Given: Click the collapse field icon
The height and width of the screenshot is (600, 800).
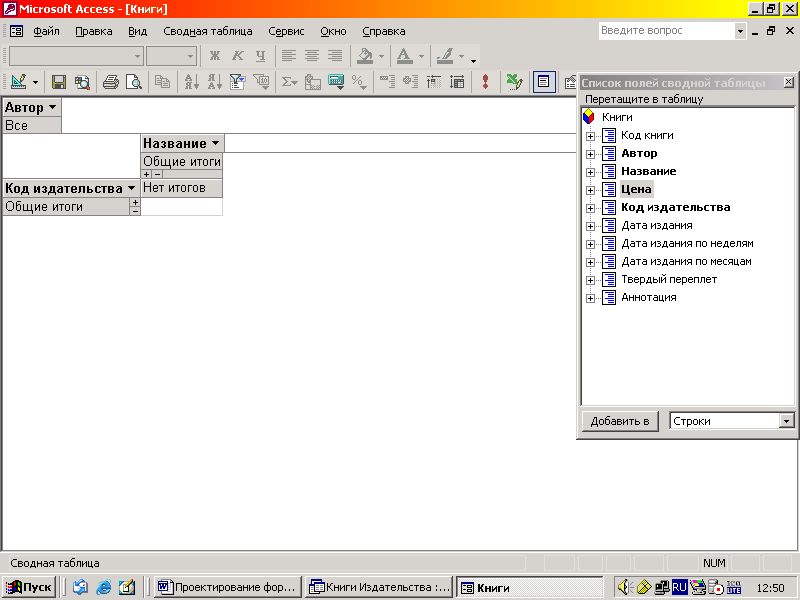Looking at the screenshot, I should [387, 82].
